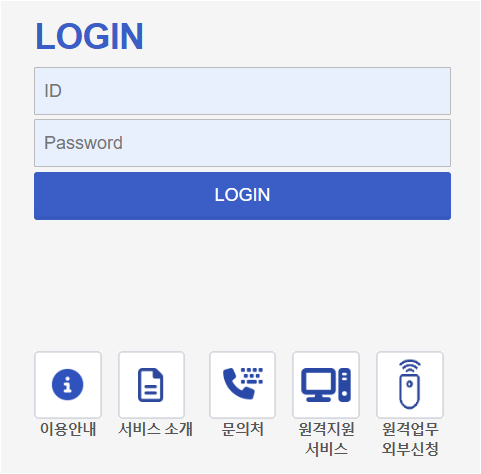Click the Password placeholder text
Image resolution: width=481 pixels, height=474 pixels.
(x=83, y=143)
